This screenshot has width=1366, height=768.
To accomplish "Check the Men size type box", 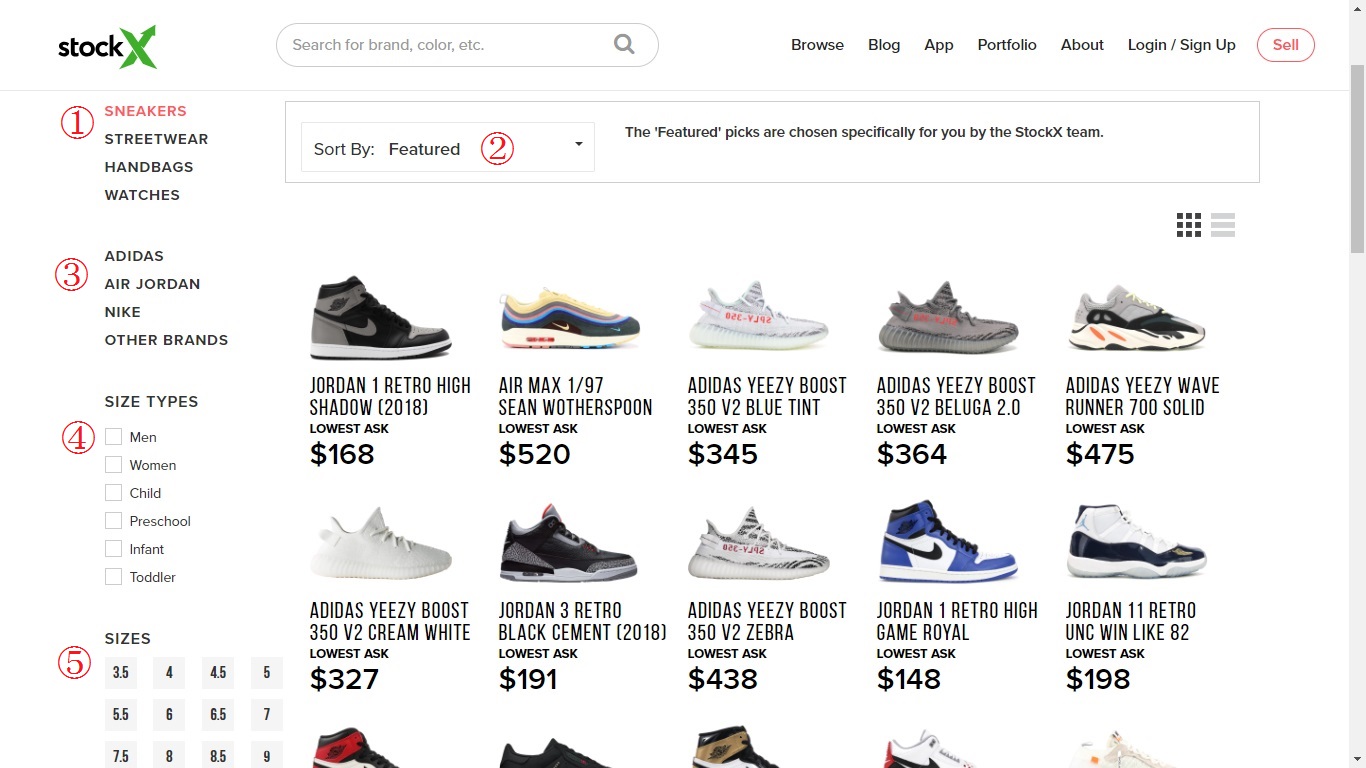I will (114, 437).
